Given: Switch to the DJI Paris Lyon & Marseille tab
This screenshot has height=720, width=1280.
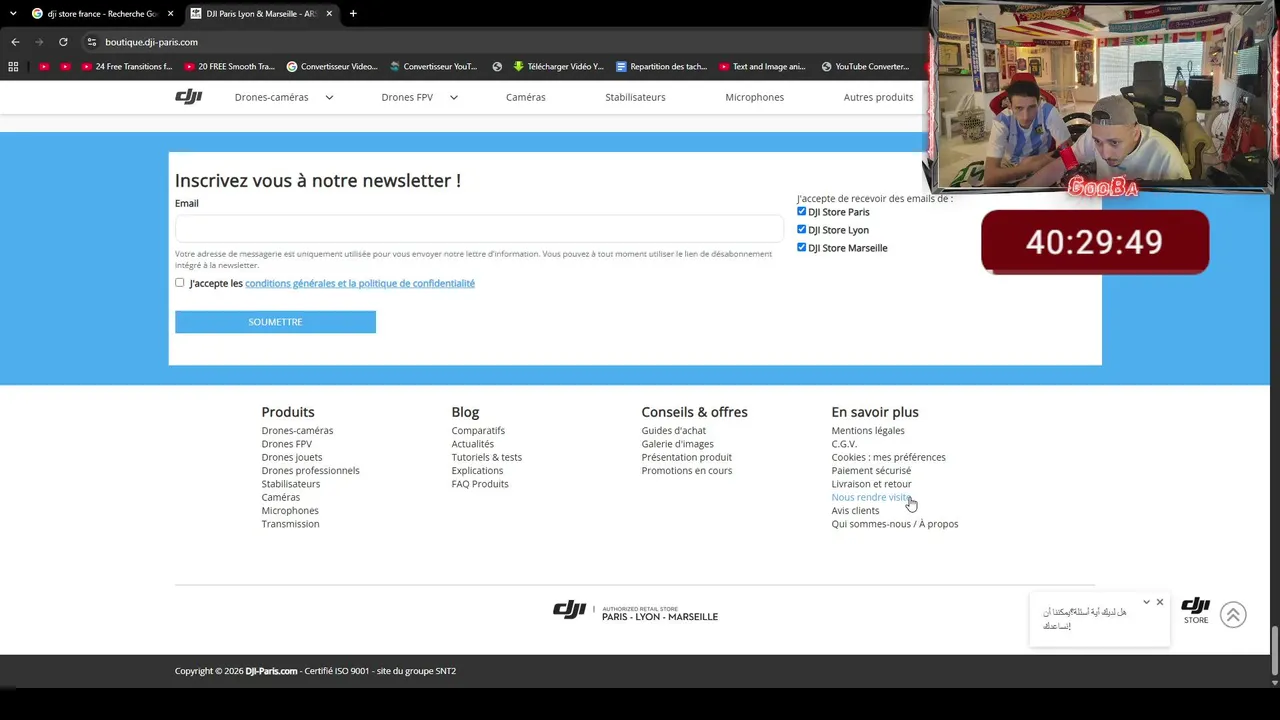Looking at the screenshot, I should [x=260, y=14].
